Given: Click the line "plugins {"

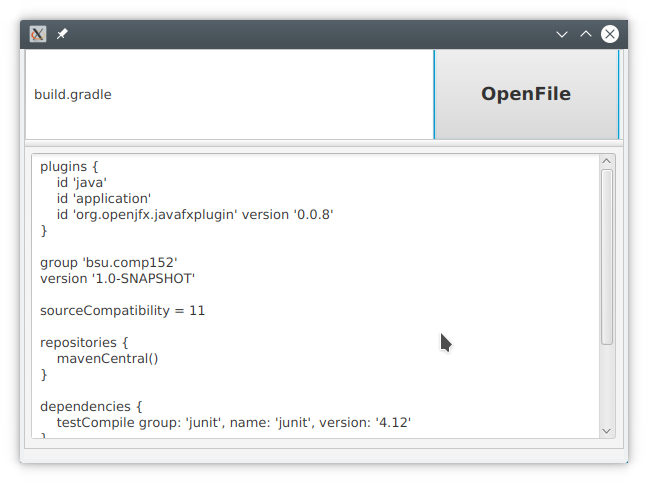Looking at the screenshot, I should (x=69, y=167).
